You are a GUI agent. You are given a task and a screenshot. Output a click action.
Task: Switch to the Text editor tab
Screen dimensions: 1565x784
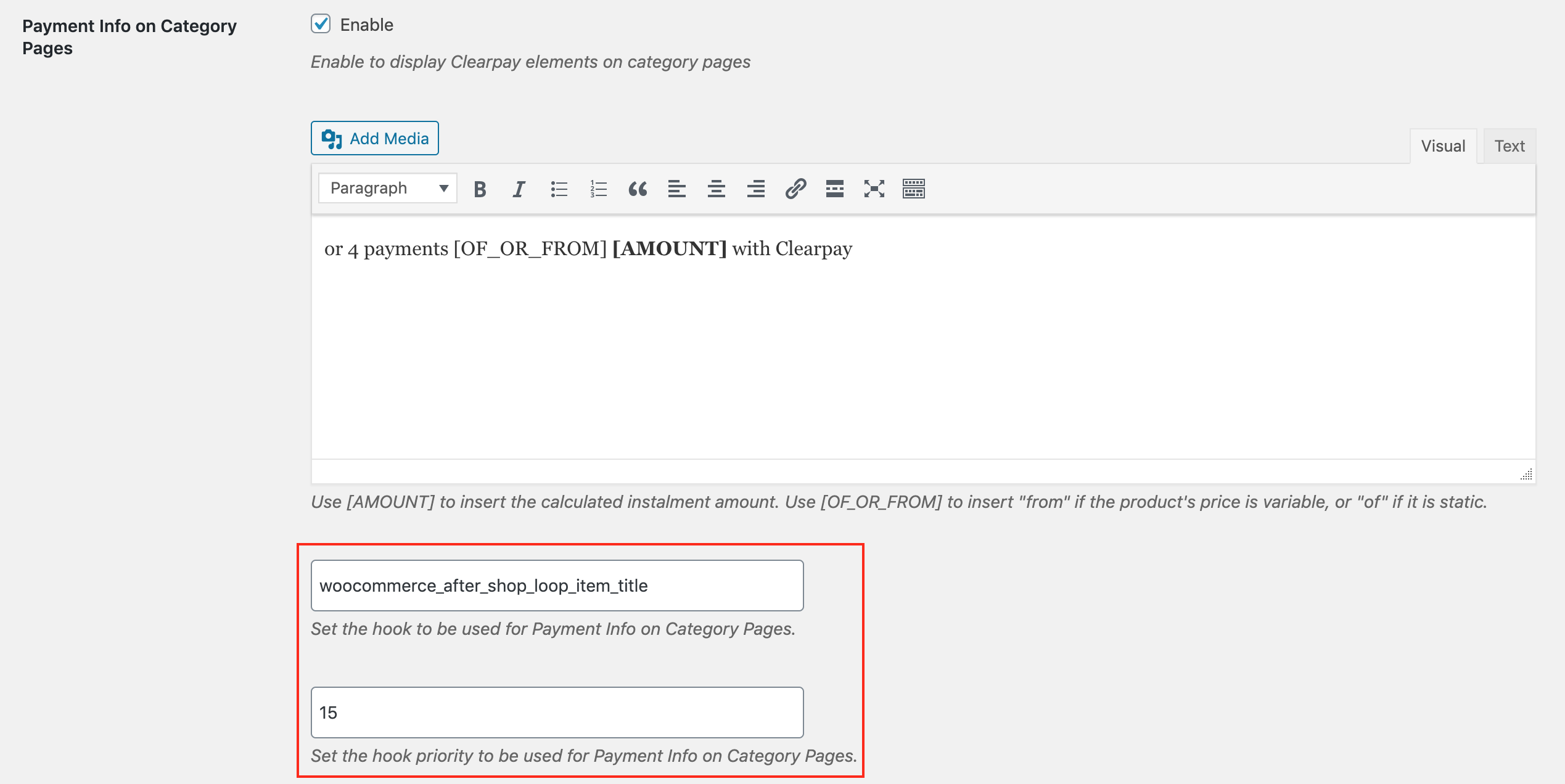tap(1509, 145)
